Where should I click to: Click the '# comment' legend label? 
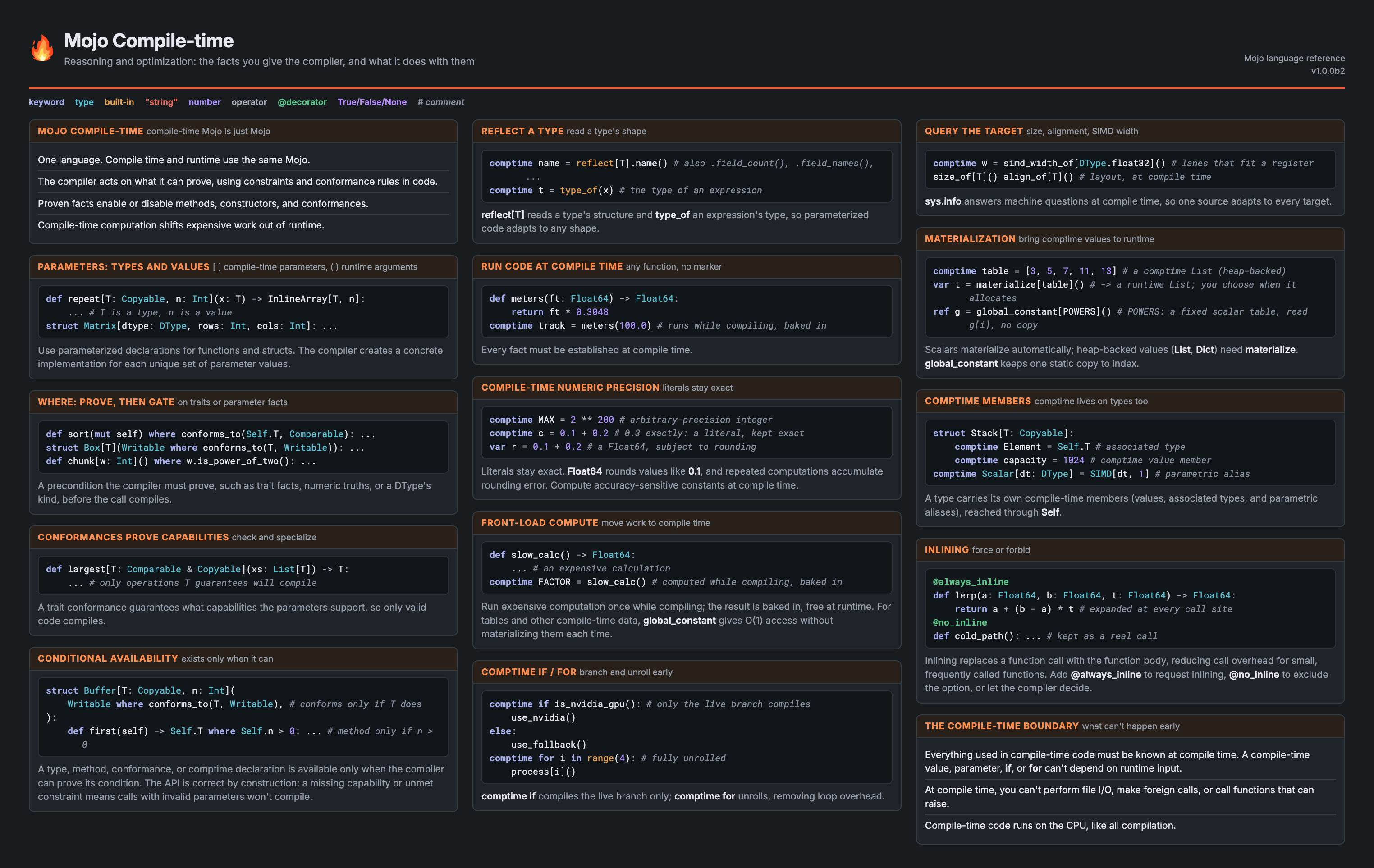coord(440,102)
